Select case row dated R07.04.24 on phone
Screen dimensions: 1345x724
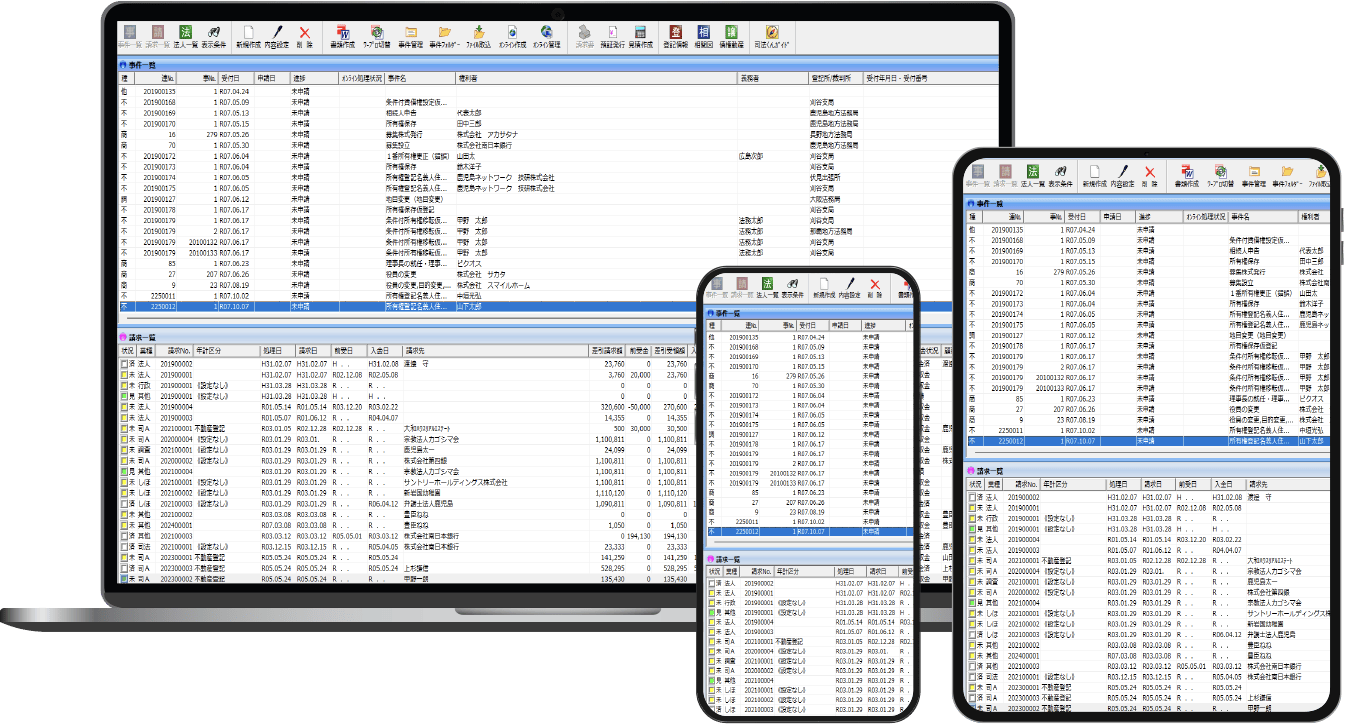(812, 338)
